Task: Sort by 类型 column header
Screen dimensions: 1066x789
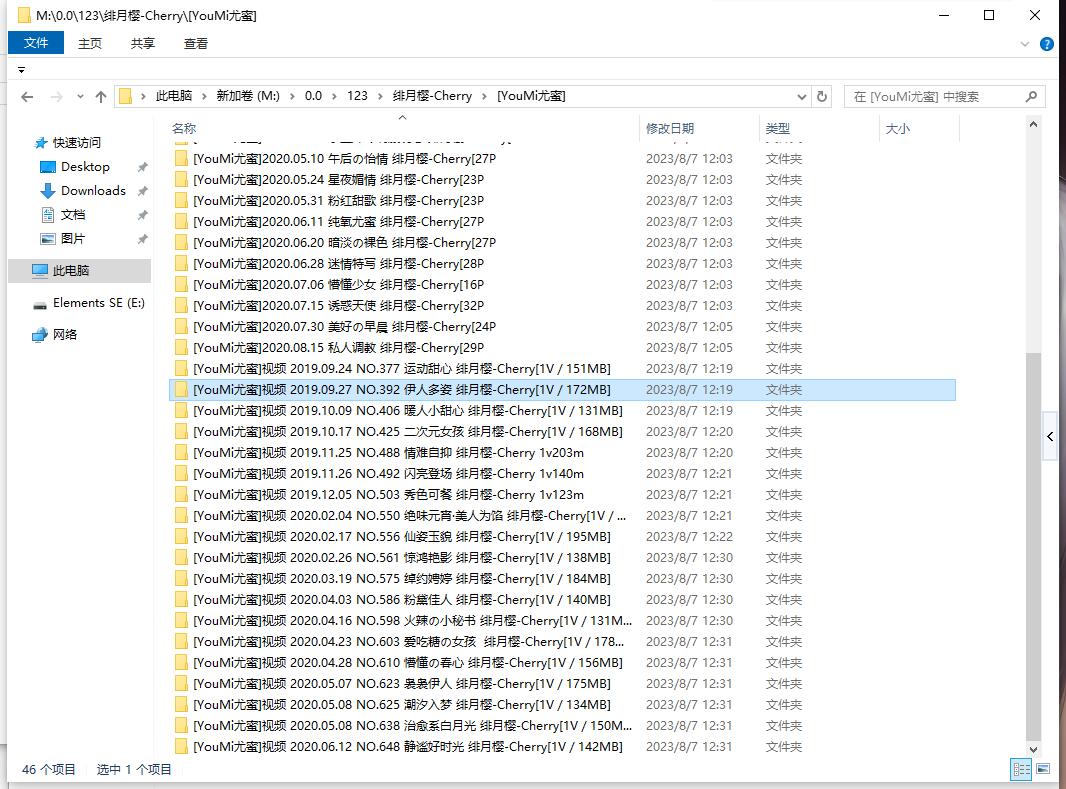Action: coord(778,128)
